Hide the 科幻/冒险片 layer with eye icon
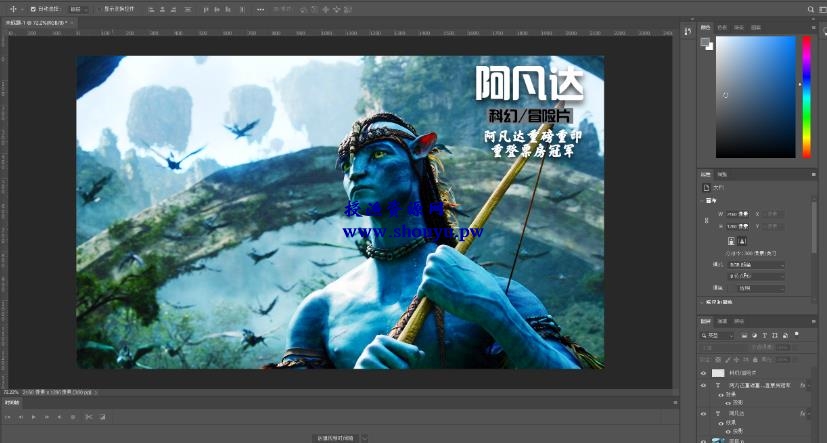 [703, 373]
